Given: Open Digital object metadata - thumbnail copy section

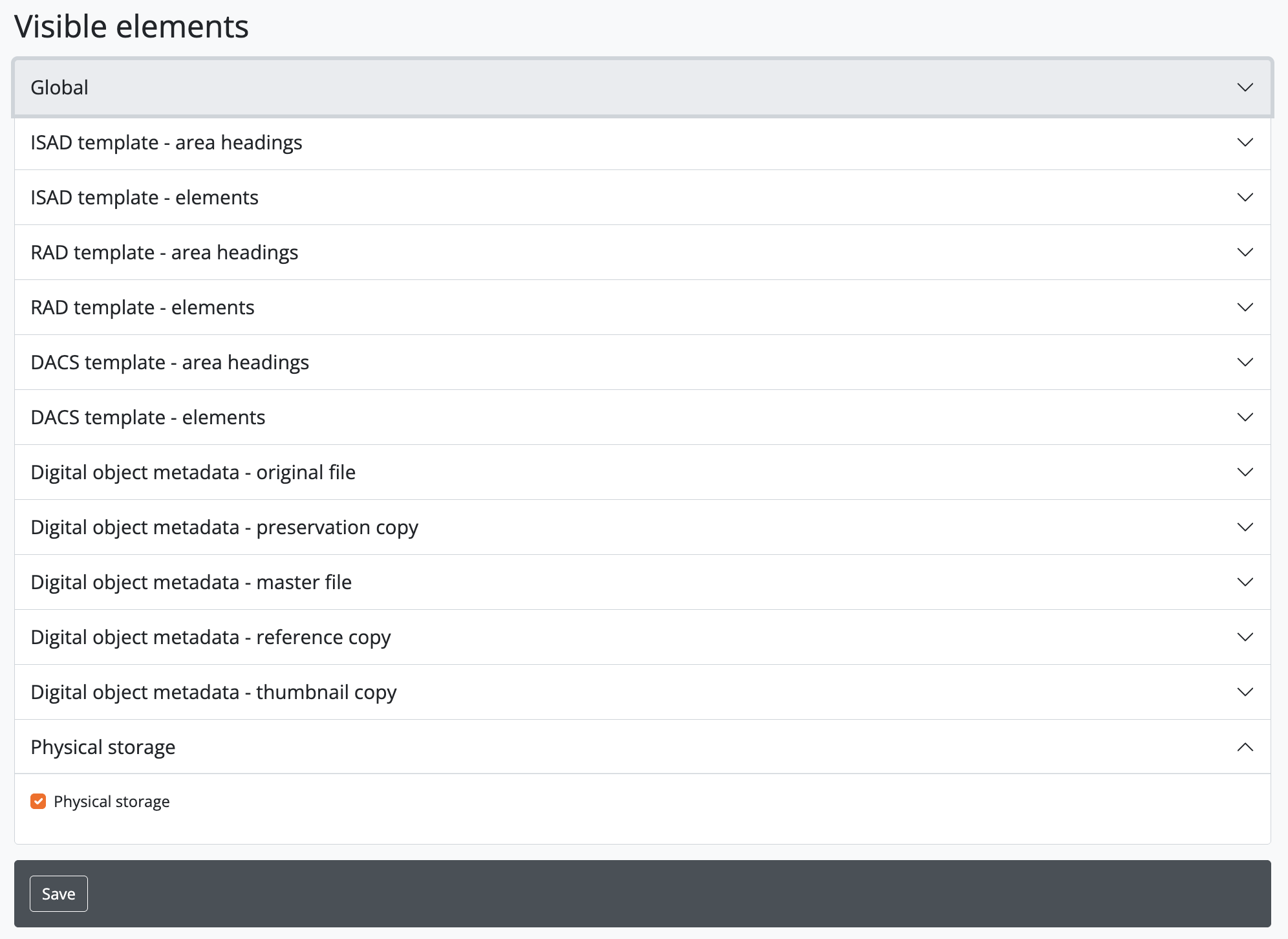Looking at the screenshot, I should [213, 692].
